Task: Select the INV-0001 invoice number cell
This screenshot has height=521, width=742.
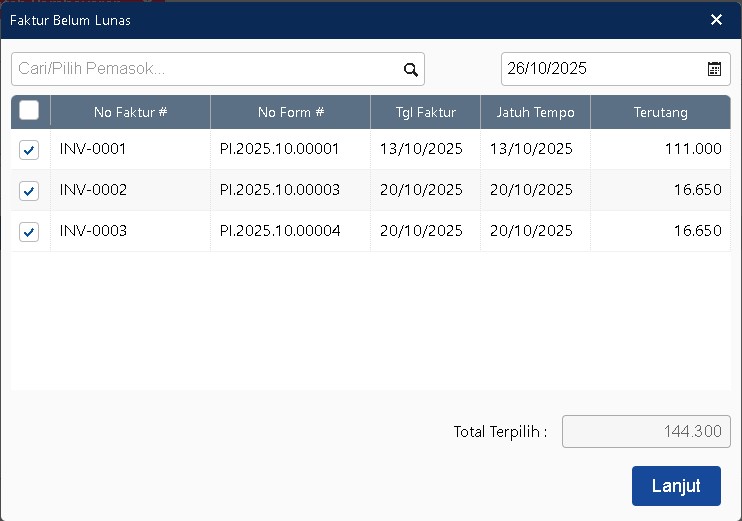Action: [x=93, y=149]
